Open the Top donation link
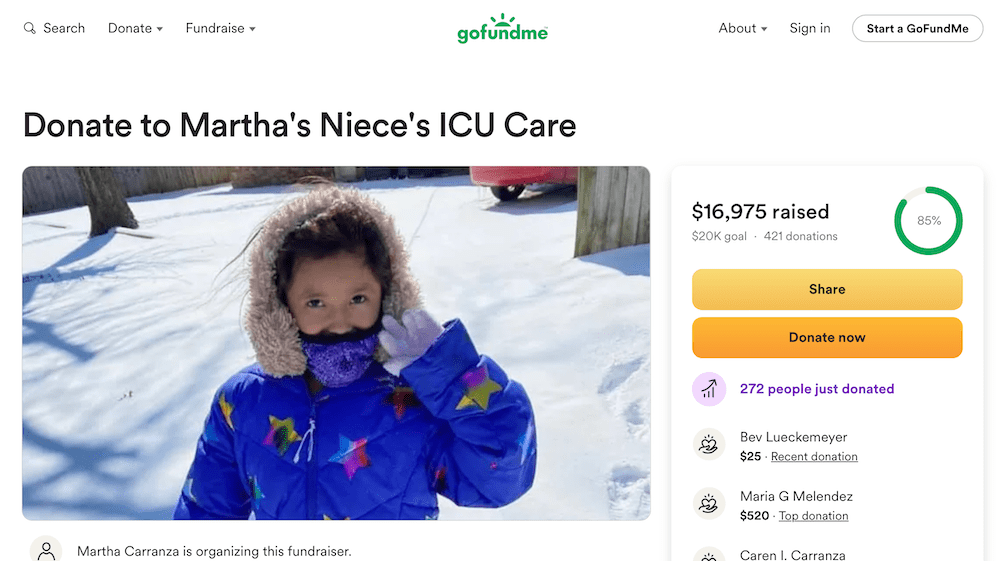 click(813, 516)
